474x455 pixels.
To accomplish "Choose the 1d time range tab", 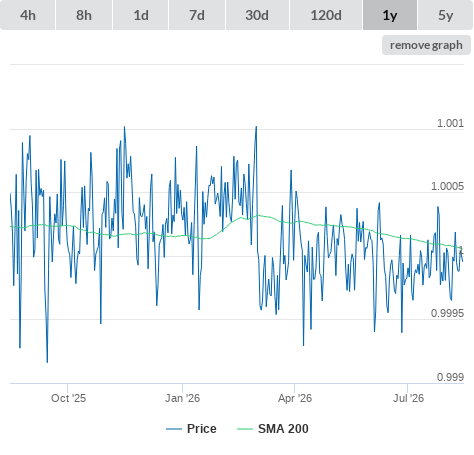I will 141,15.
